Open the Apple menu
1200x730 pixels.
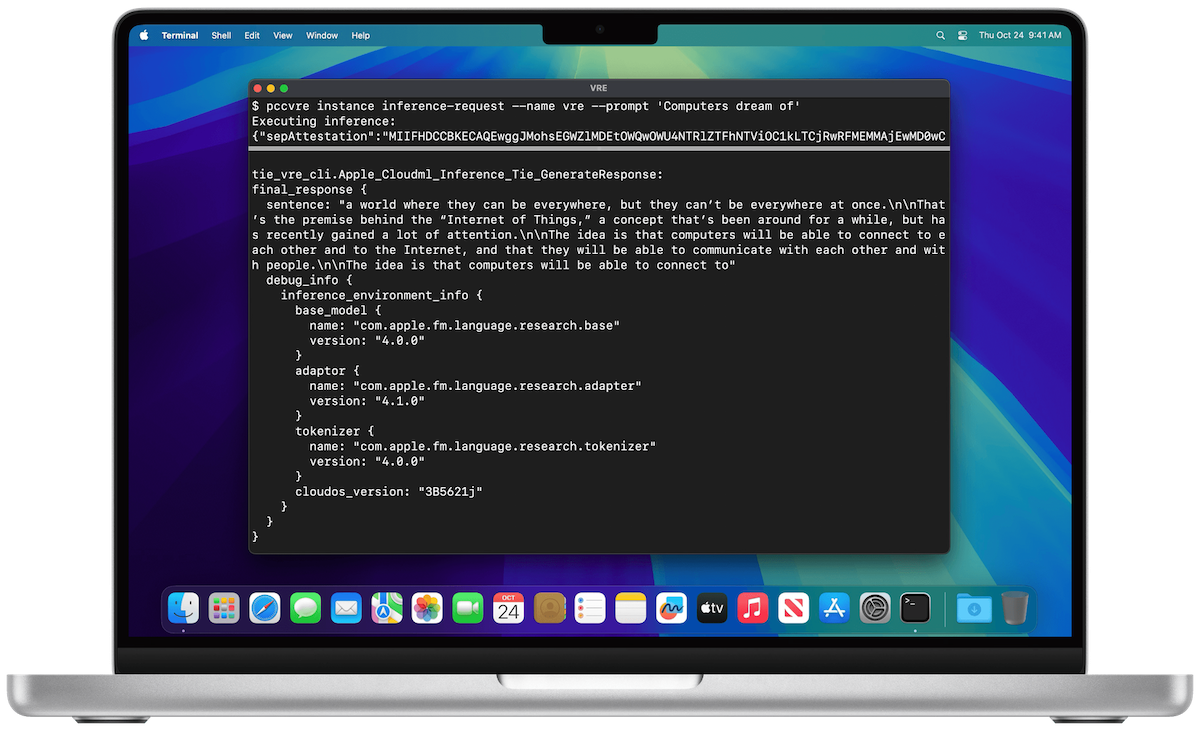click(x=143, y=35)
